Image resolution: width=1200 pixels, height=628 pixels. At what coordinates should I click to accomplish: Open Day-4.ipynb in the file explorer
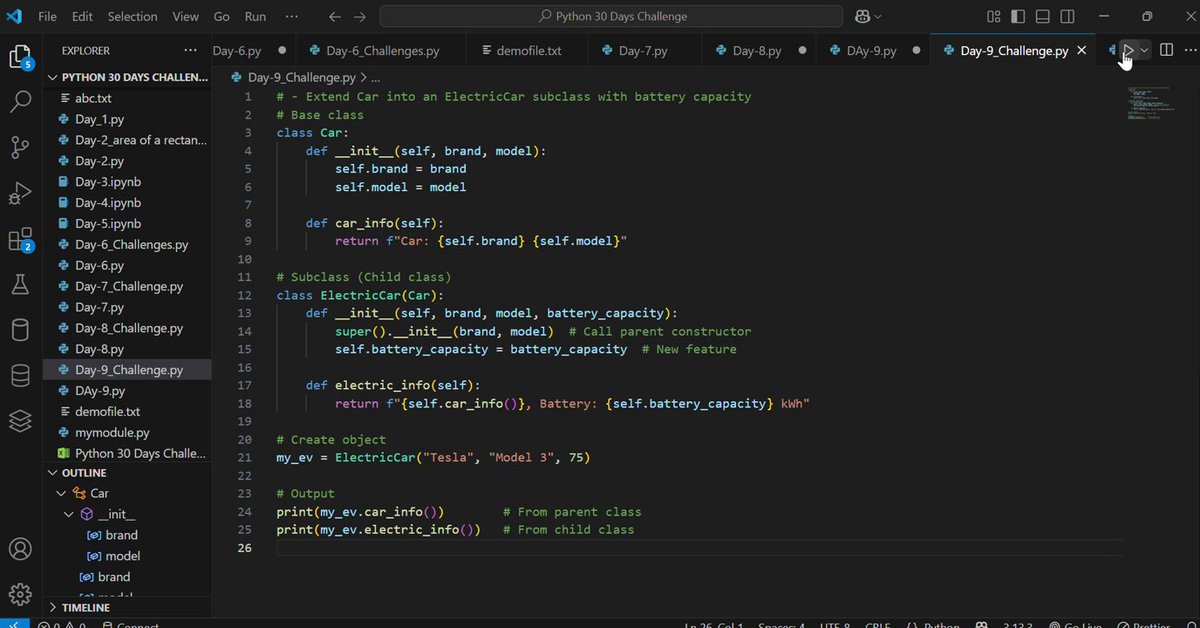click(x=128, y=203)
